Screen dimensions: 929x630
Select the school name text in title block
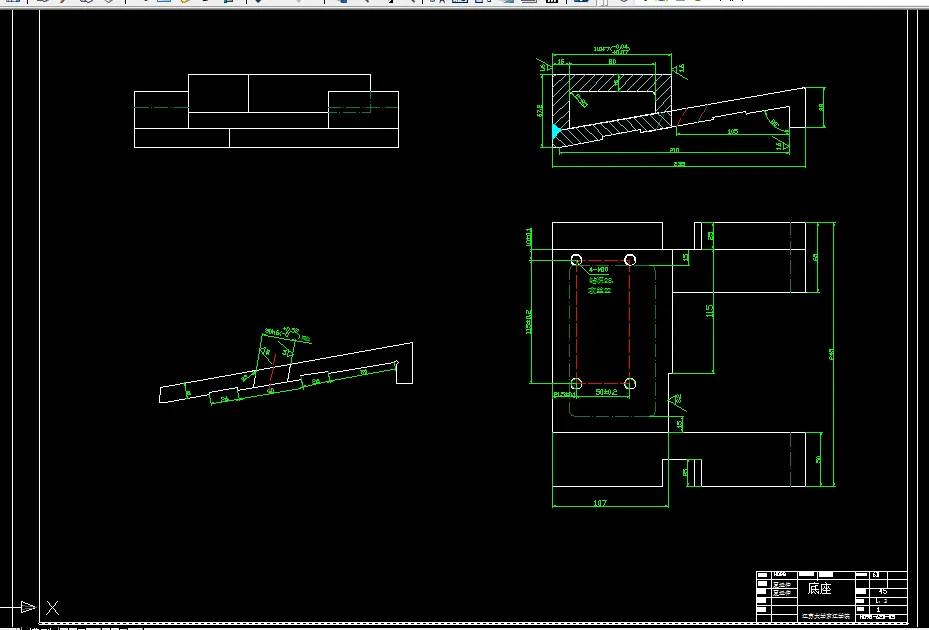pyautogui.click(x=825, y=616)
